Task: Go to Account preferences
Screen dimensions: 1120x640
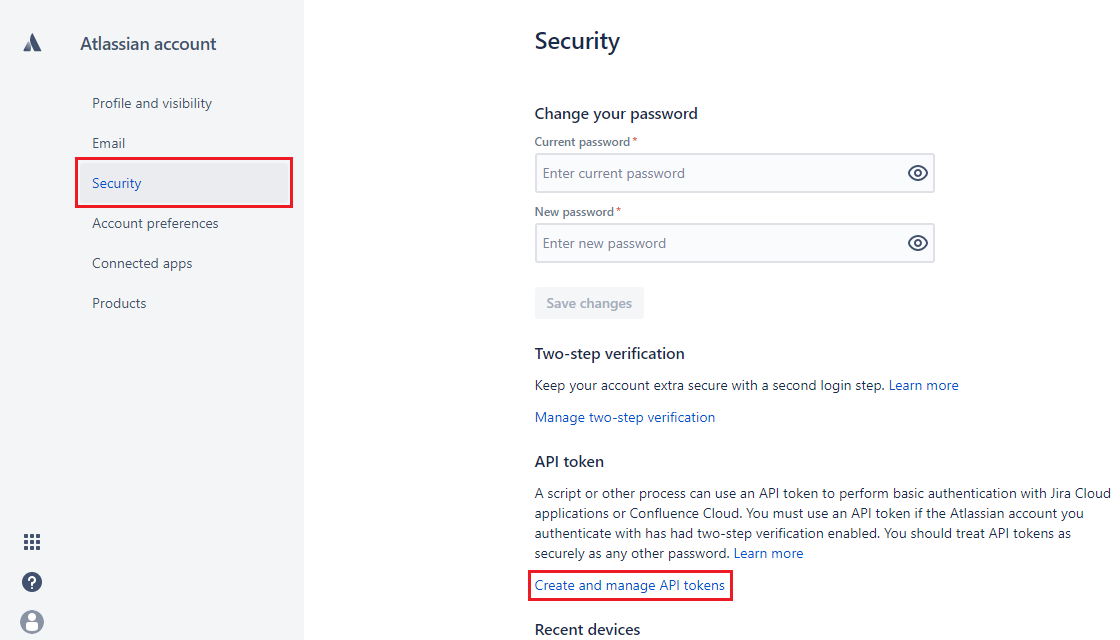Action: [155, 224]
